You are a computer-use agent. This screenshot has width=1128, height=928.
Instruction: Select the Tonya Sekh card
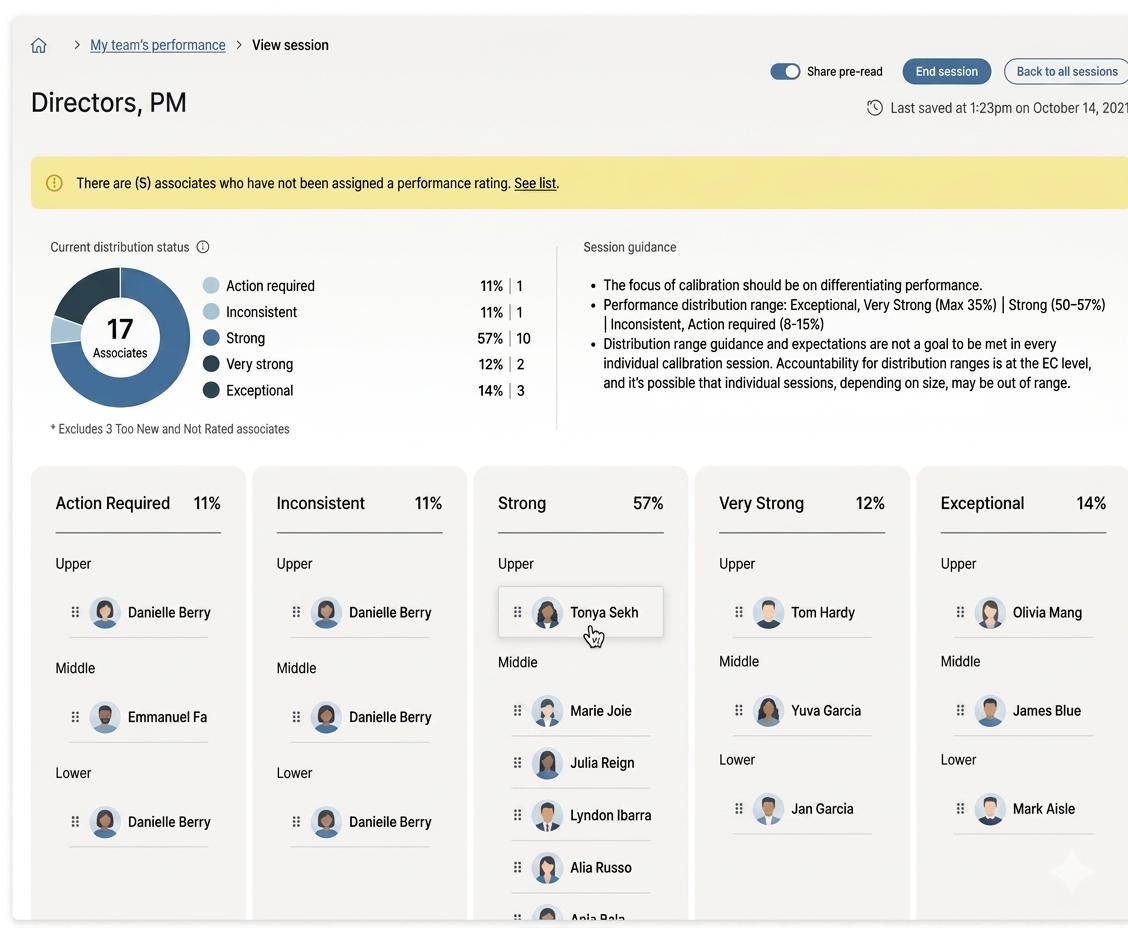581,612
